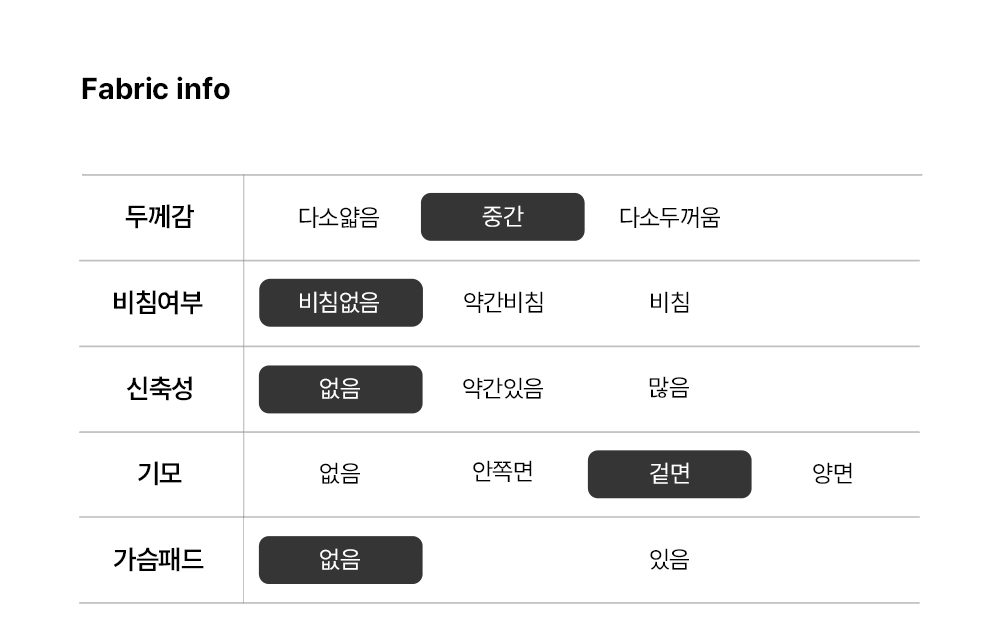
Task: Pick 많음 for stretch
Action: point(669,389)
